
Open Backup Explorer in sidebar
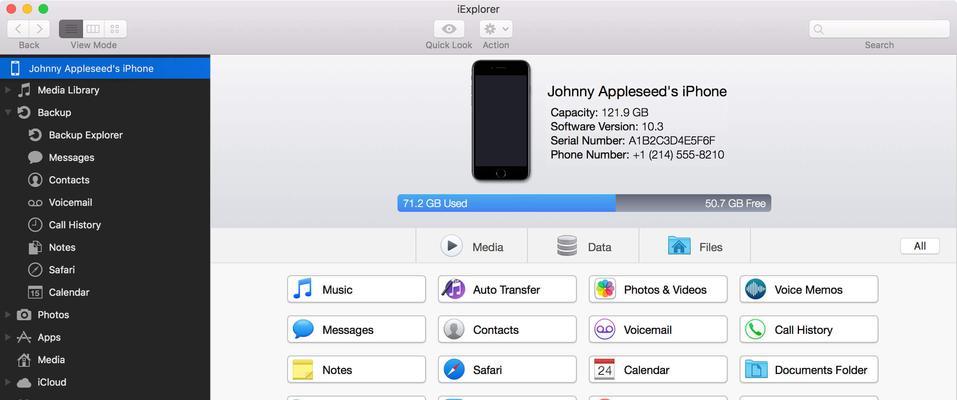click(76, 135)
